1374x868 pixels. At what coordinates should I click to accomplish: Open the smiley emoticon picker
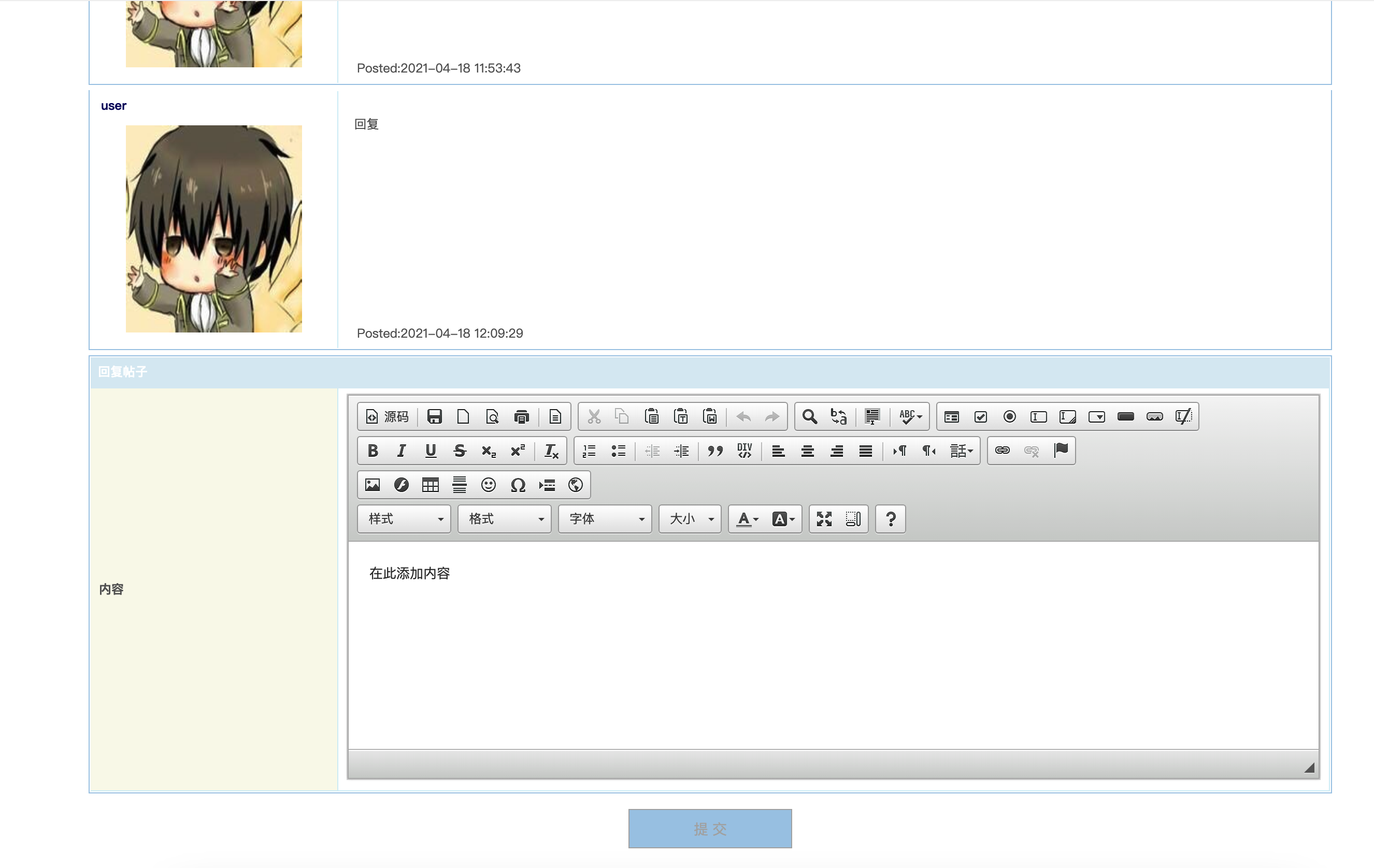[x=489, y=485]
